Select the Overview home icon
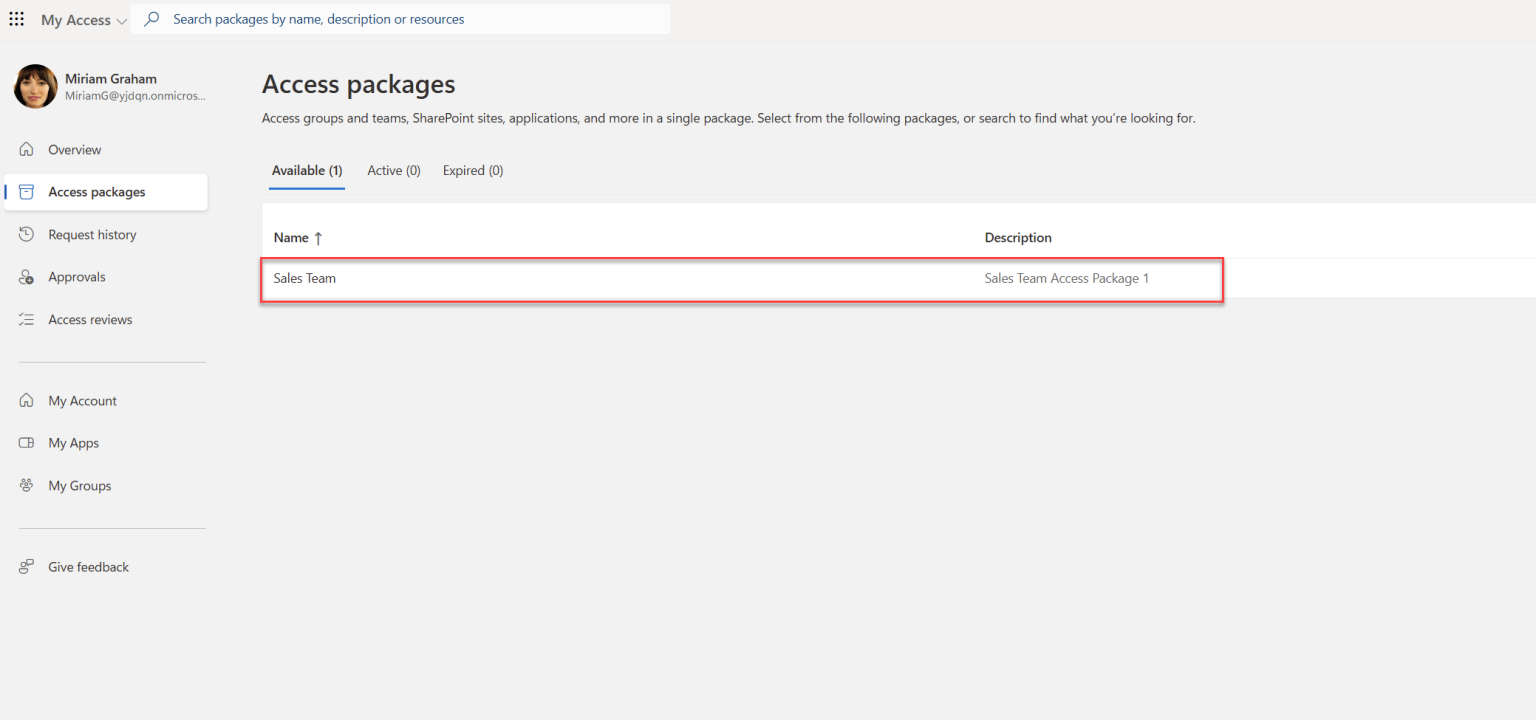The height and width of the screenshot is (720, 1536). click(x=25, y=149)
